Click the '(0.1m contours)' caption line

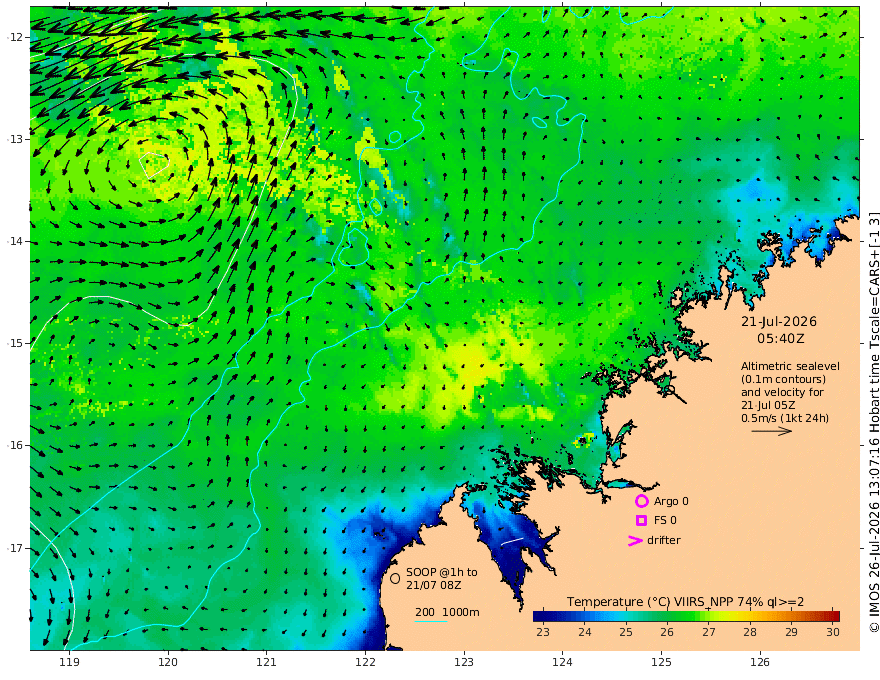[783, 379]
